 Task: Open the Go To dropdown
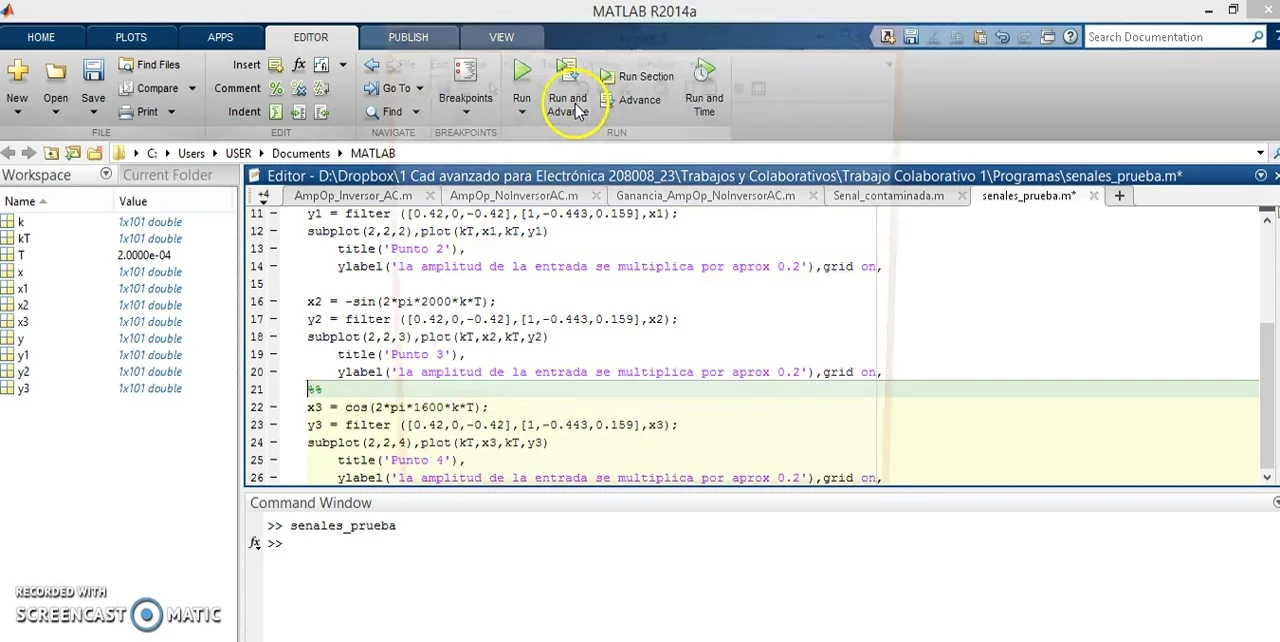pyautogui.click(x=395, y=88)
